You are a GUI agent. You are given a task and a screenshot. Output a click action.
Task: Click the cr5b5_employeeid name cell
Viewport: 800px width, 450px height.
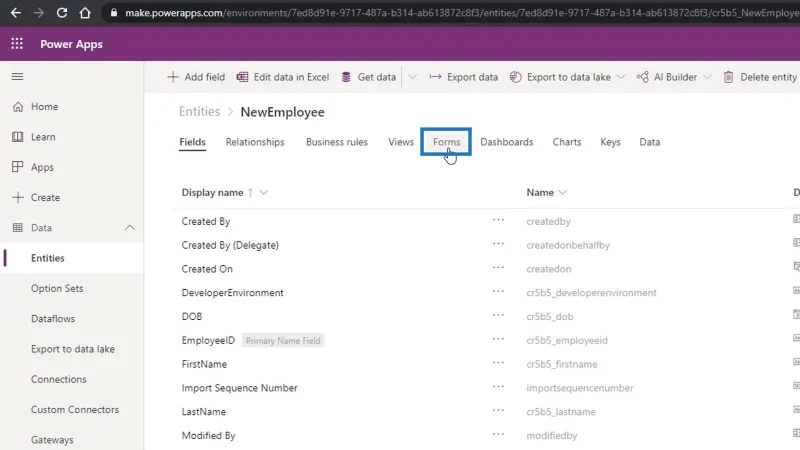(x=567, y=340)
